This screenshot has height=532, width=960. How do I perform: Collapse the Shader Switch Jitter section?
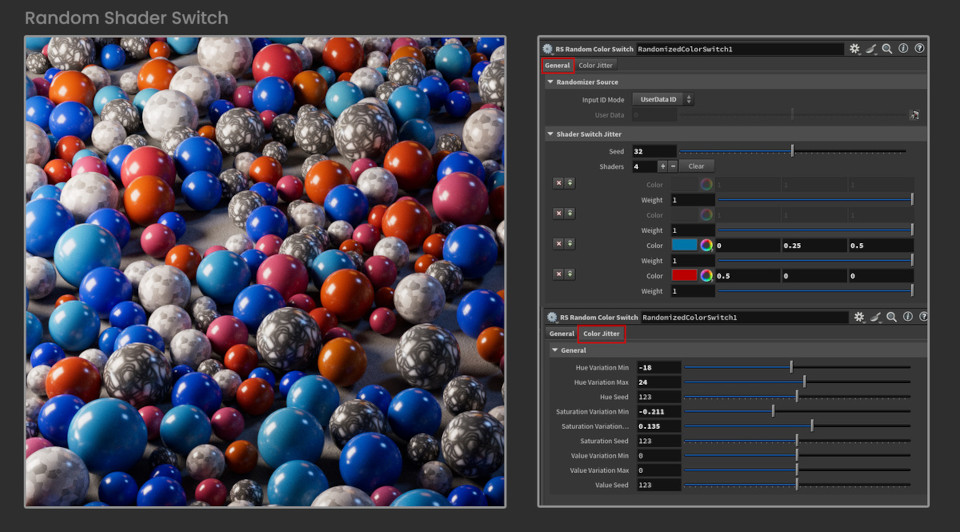[x=550, y=134]
